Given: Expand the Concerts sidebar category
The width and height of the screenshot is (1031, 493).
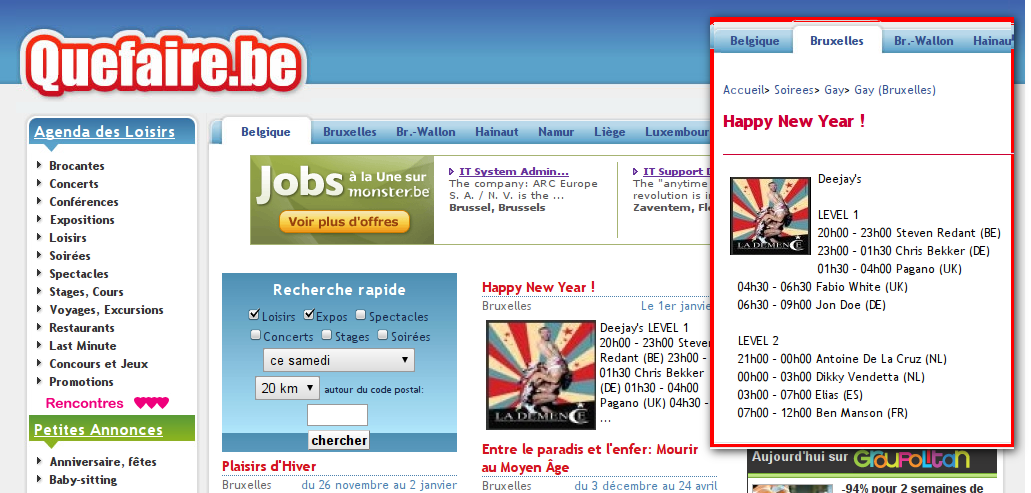Looking at the screenshot, I should pos(74,184).
